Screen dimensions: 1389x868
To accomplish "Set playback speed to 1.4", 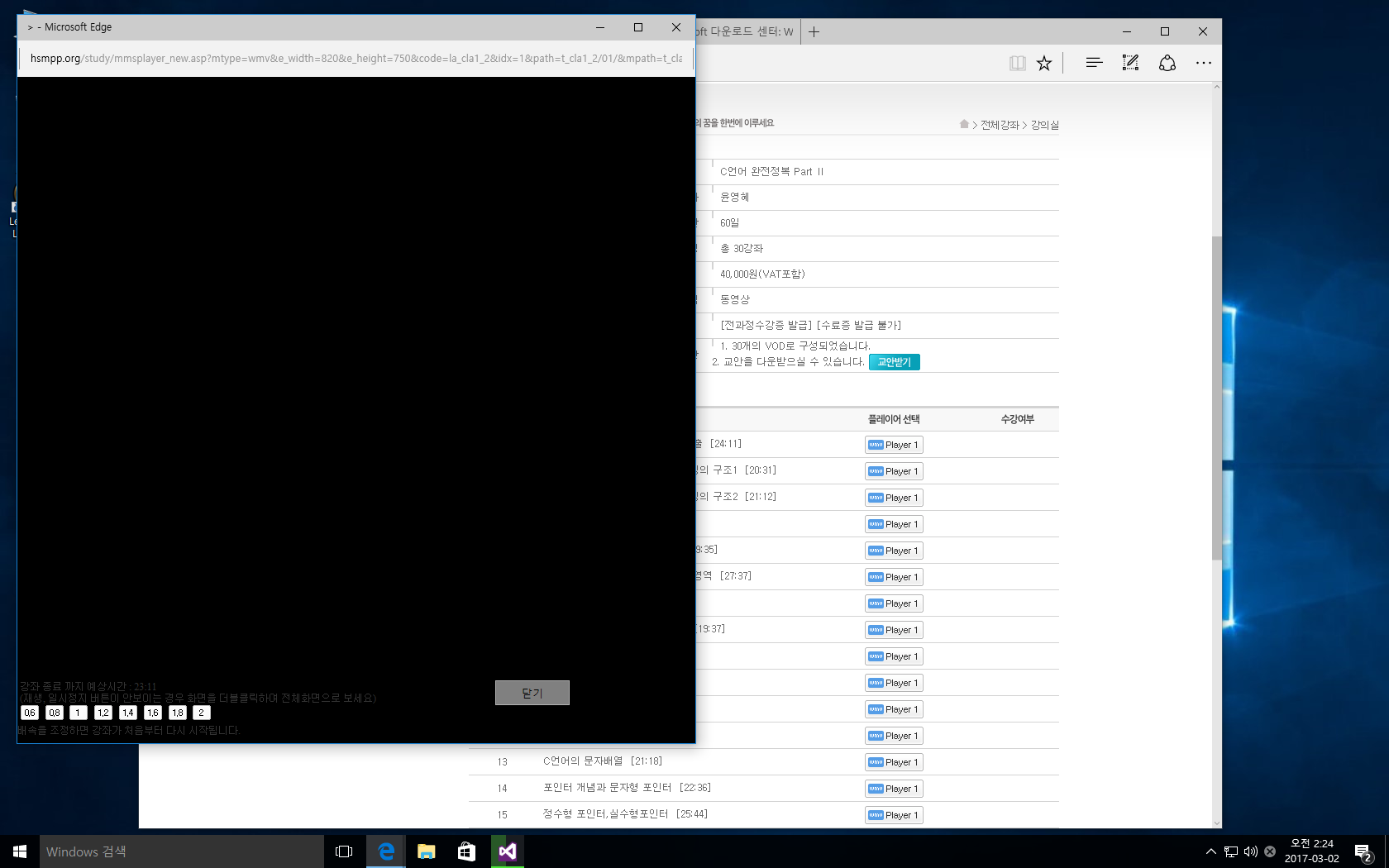I will pos(127,713).
